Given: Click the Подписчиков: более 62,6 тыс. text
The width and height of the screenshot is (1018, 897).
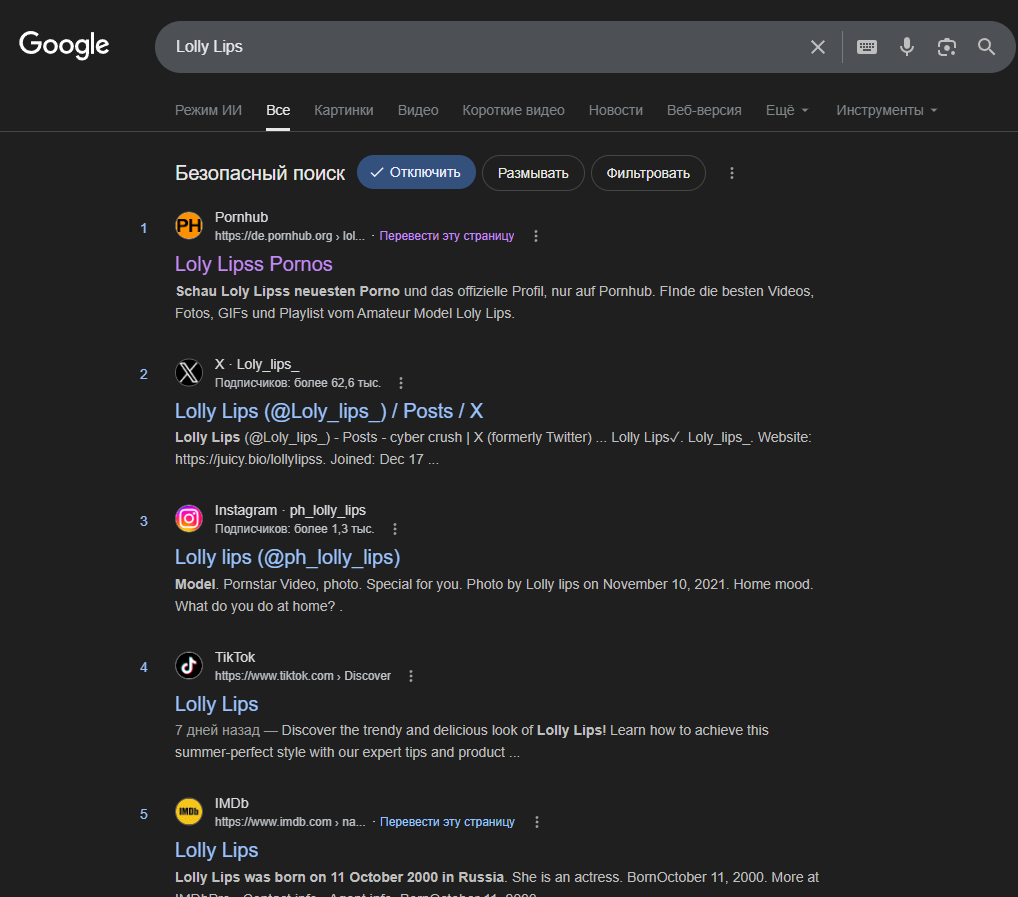Looking at the screenshot, I should point(298,383).
